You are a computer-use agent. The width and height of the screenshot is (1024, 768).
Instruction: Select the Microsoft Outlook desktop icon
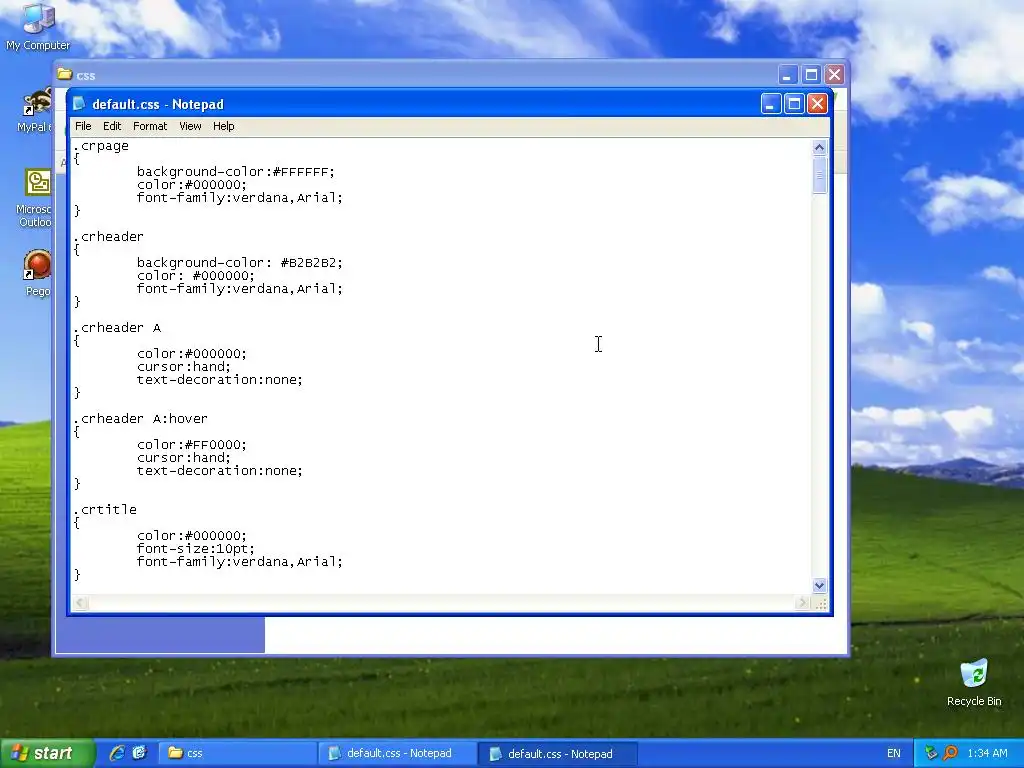pos(35,199)
